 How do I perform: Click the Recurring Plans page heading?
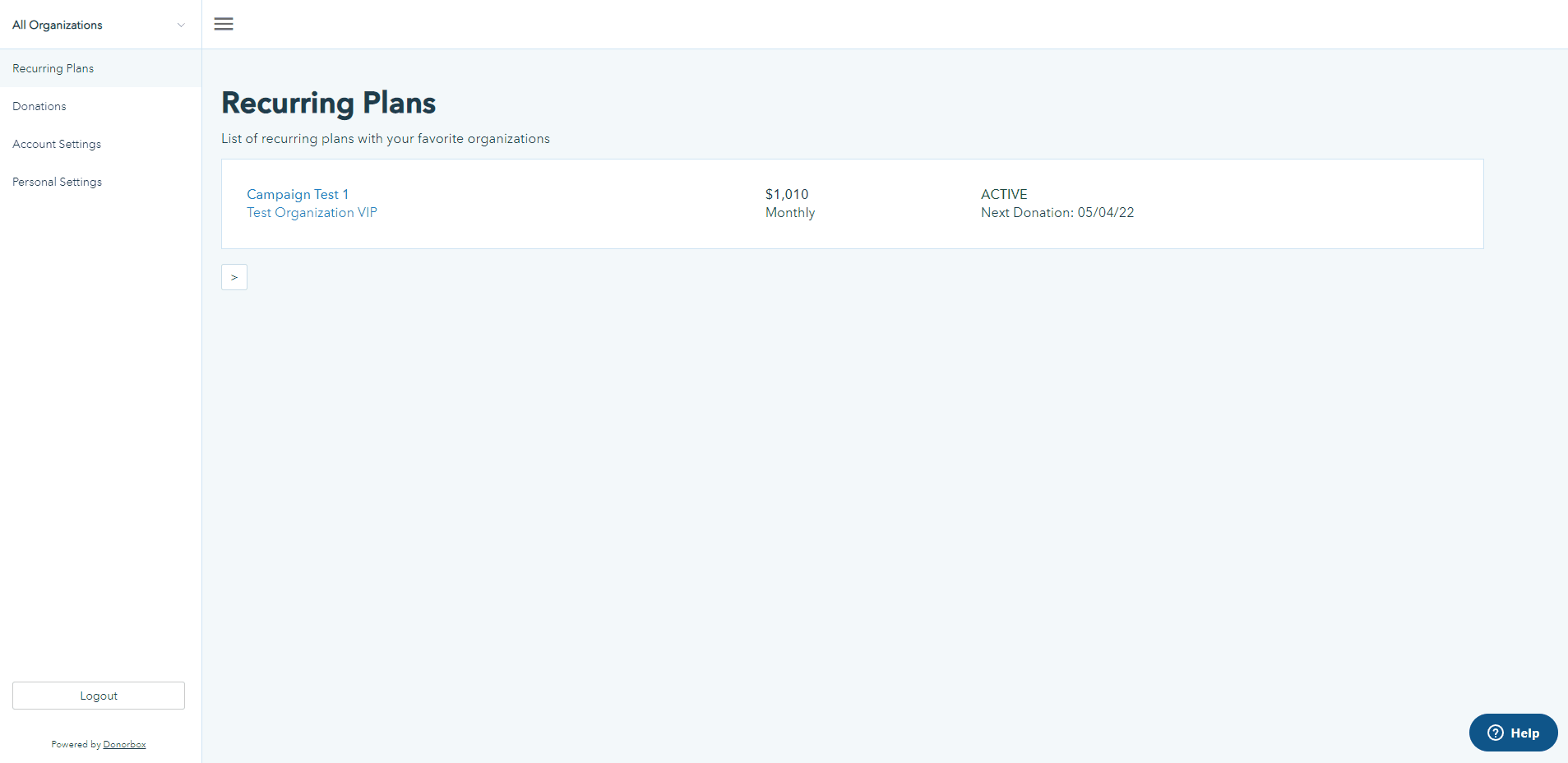329,104
